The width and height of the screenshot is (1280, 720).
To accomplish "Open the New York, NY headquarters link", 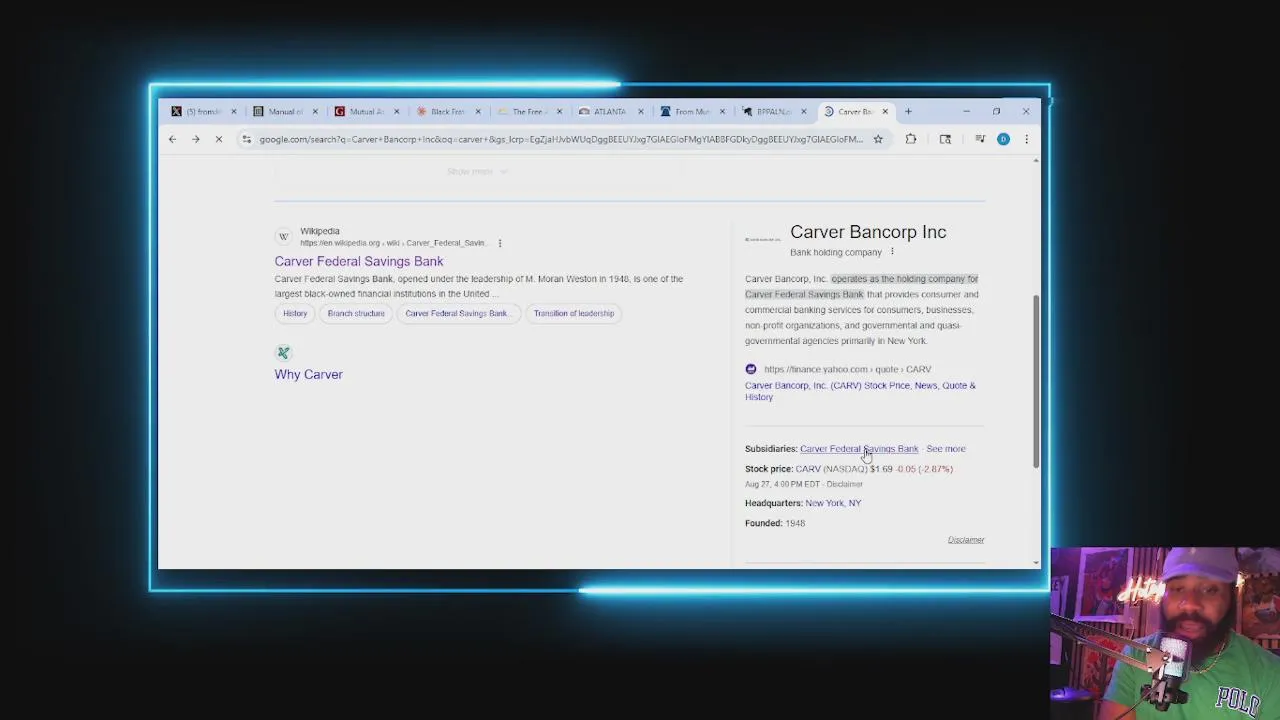I will (x=833, y=503).
